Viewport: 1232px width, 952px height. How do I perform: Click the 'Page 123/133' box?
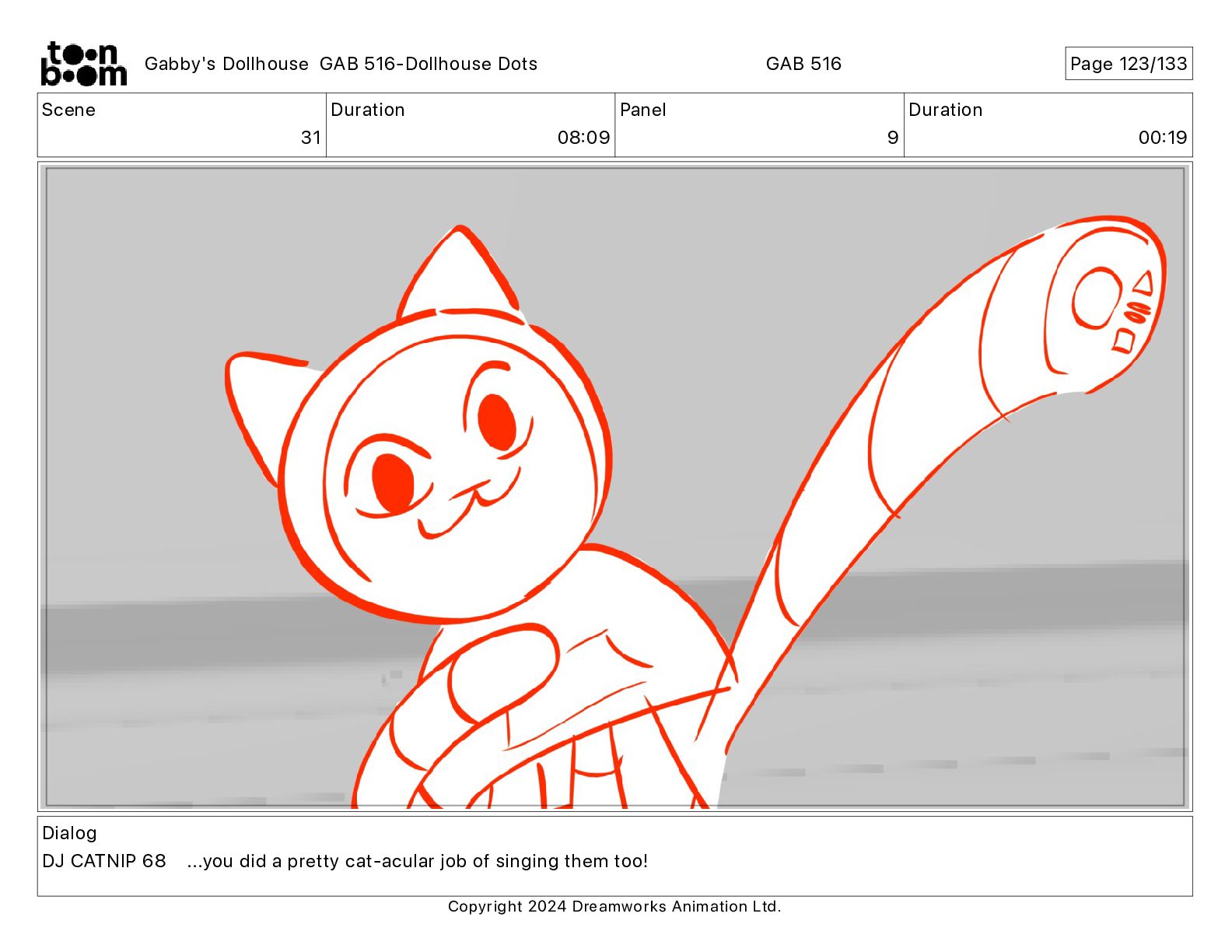(x=1129, y=64)
